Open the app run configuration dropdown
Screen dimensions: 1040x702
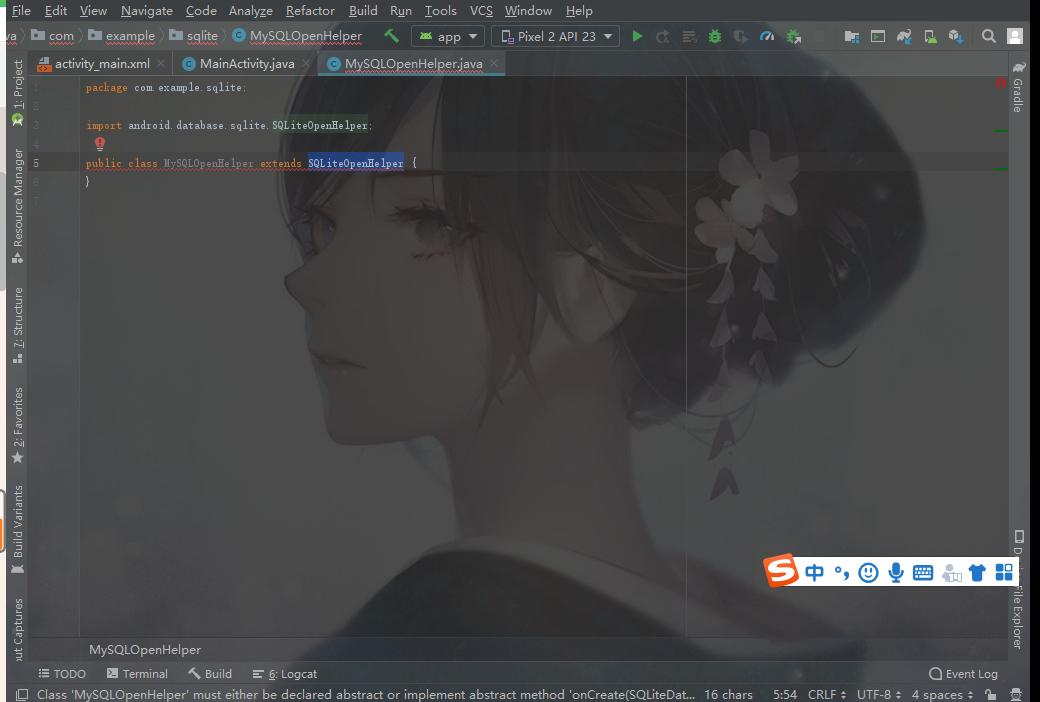pyautogui.click(x=448, y=36)
